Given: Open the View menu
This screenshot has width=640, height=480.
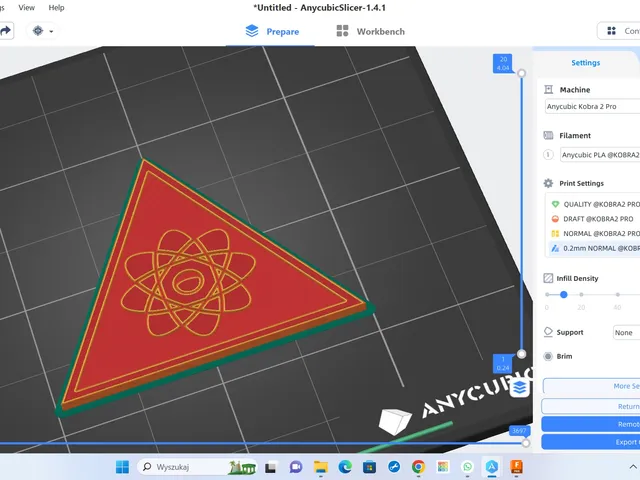Looking at the screenshot, I should pos(27,7).
